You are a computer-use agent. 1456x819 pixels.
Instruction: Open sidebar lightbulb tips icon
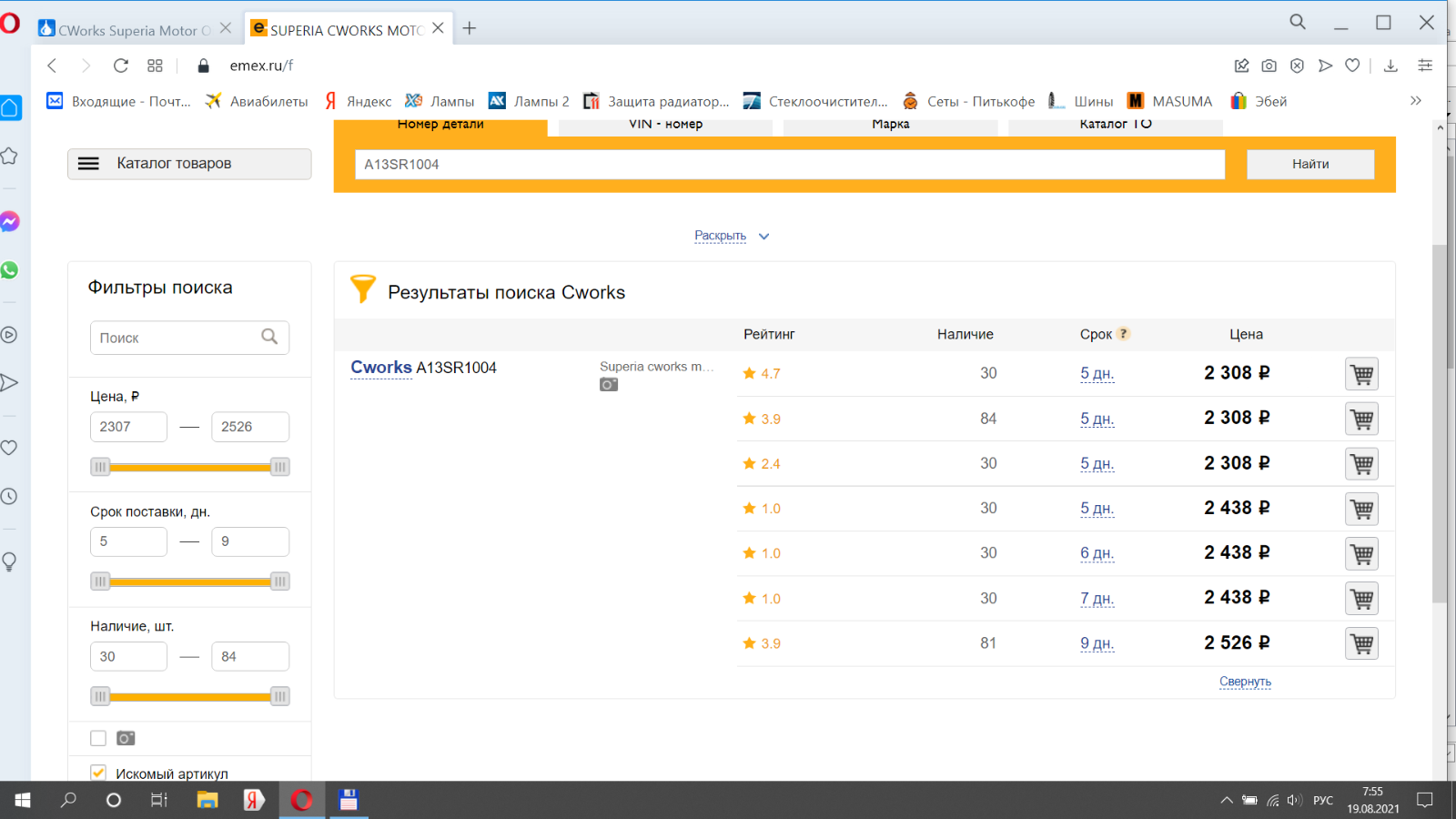[x=9, y=561]
